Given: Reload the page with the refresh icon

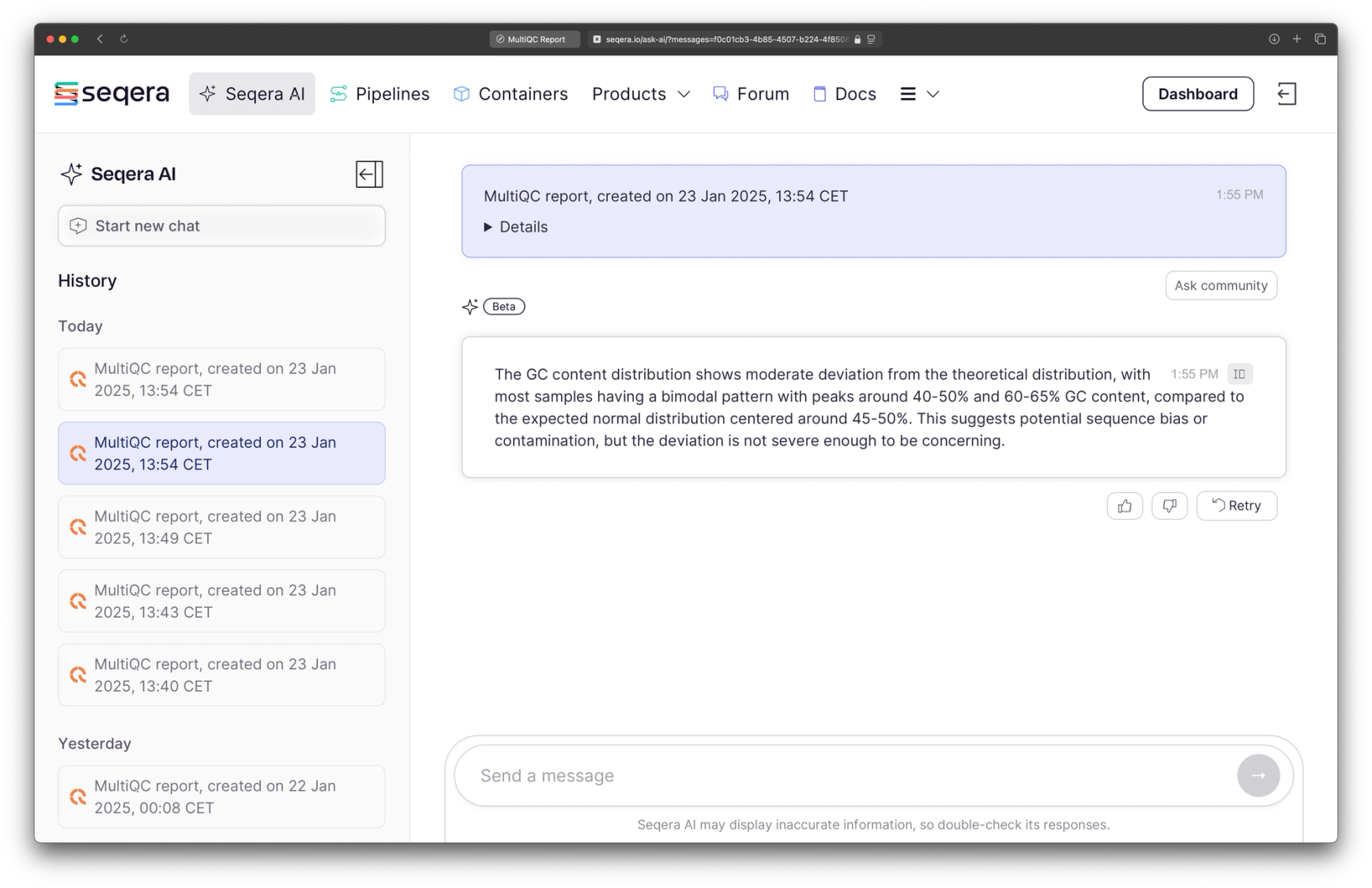Looking at the screenshot, I should tap(124, 39).
